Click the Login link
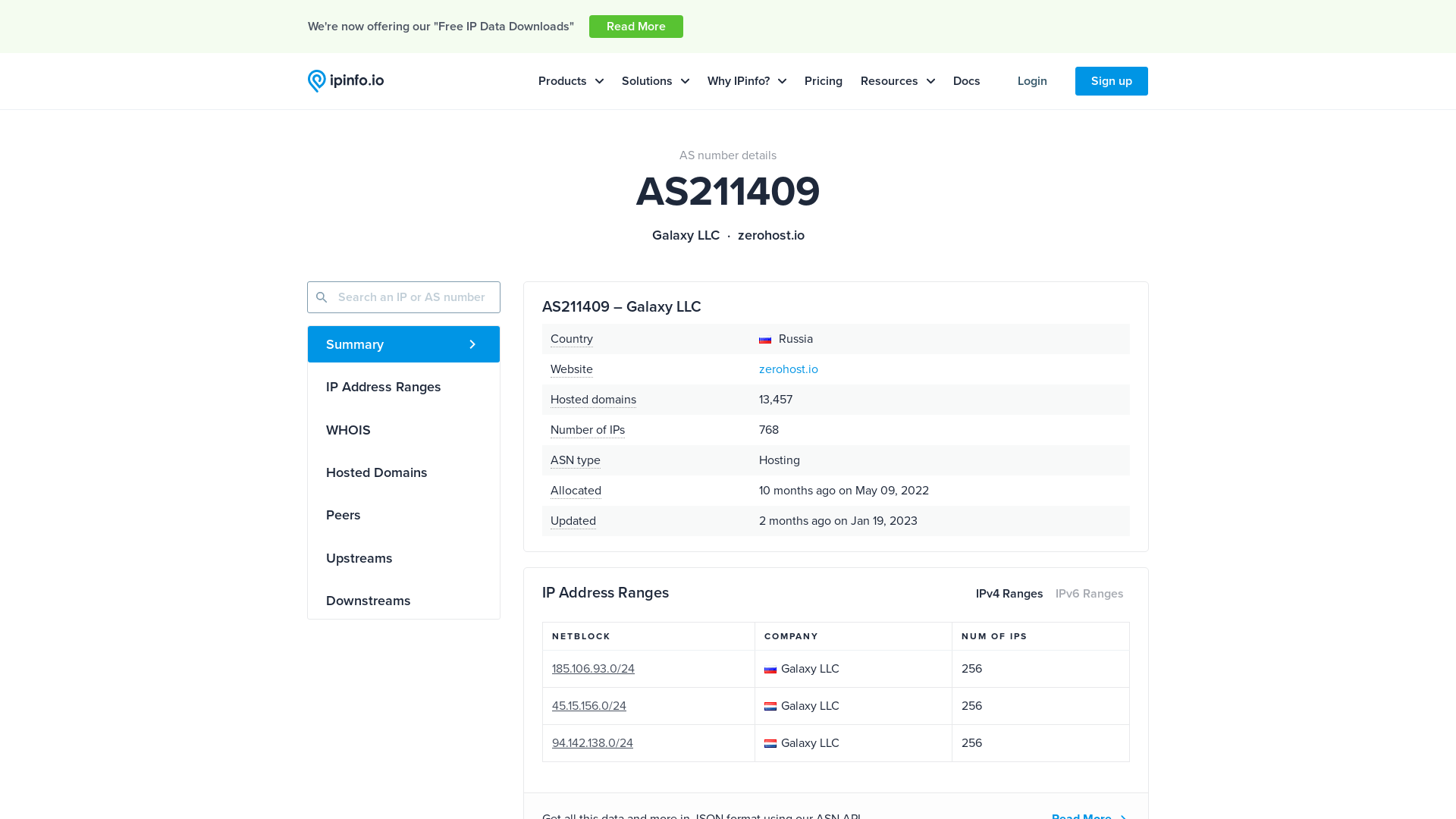 coord(1032,81)
